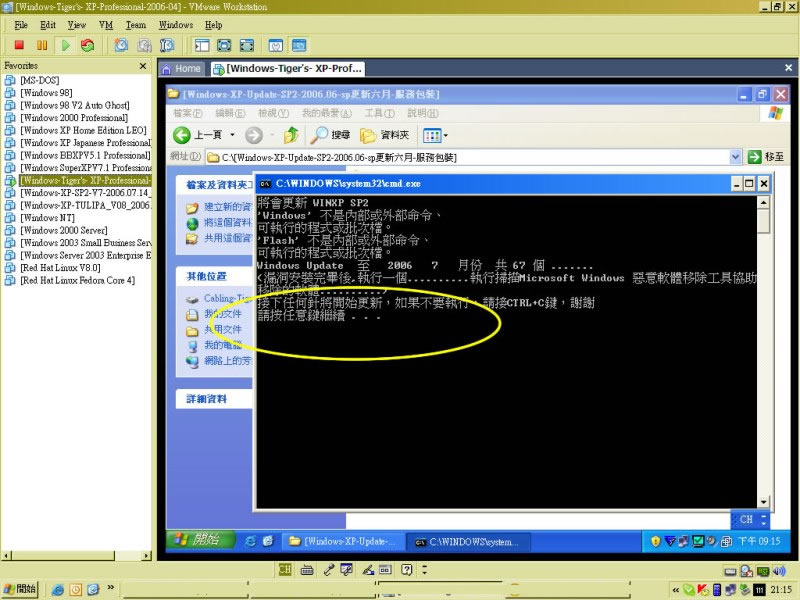Open the Edit menu in VMware
The image size is (800, 600).
point(48,25)
